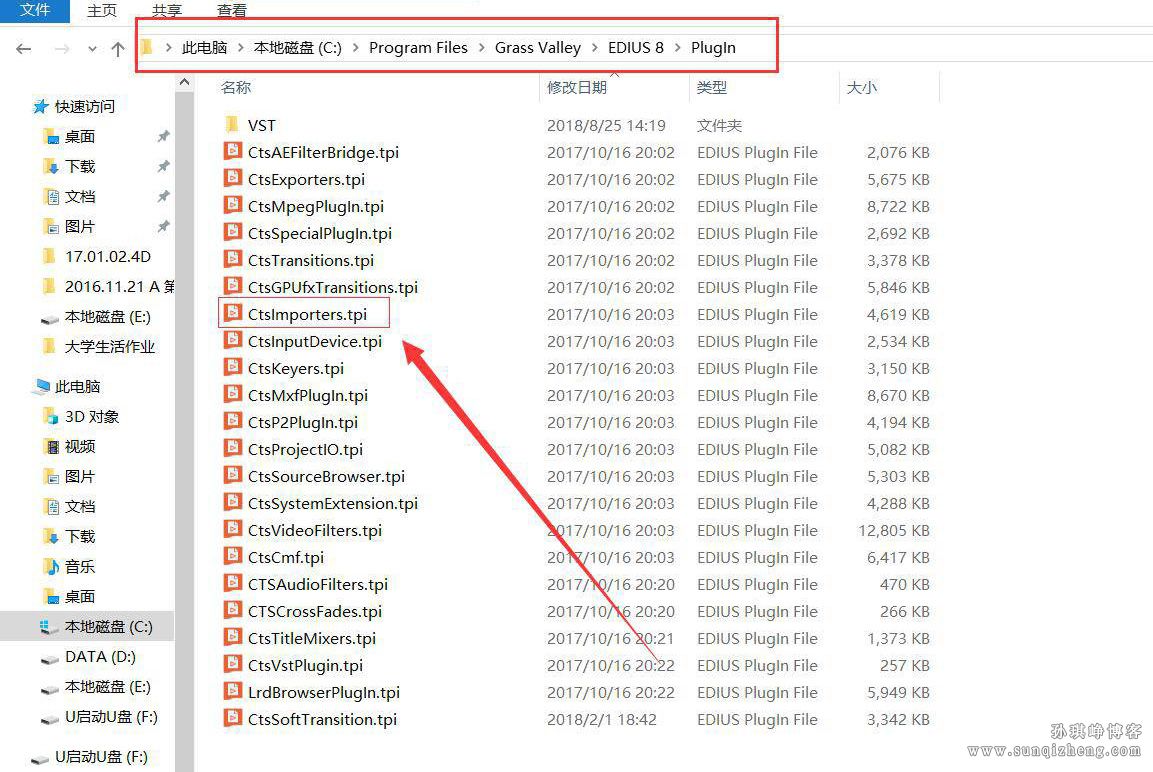
Task: Open pinned 文档 under quick access
Action: point(79,197)
